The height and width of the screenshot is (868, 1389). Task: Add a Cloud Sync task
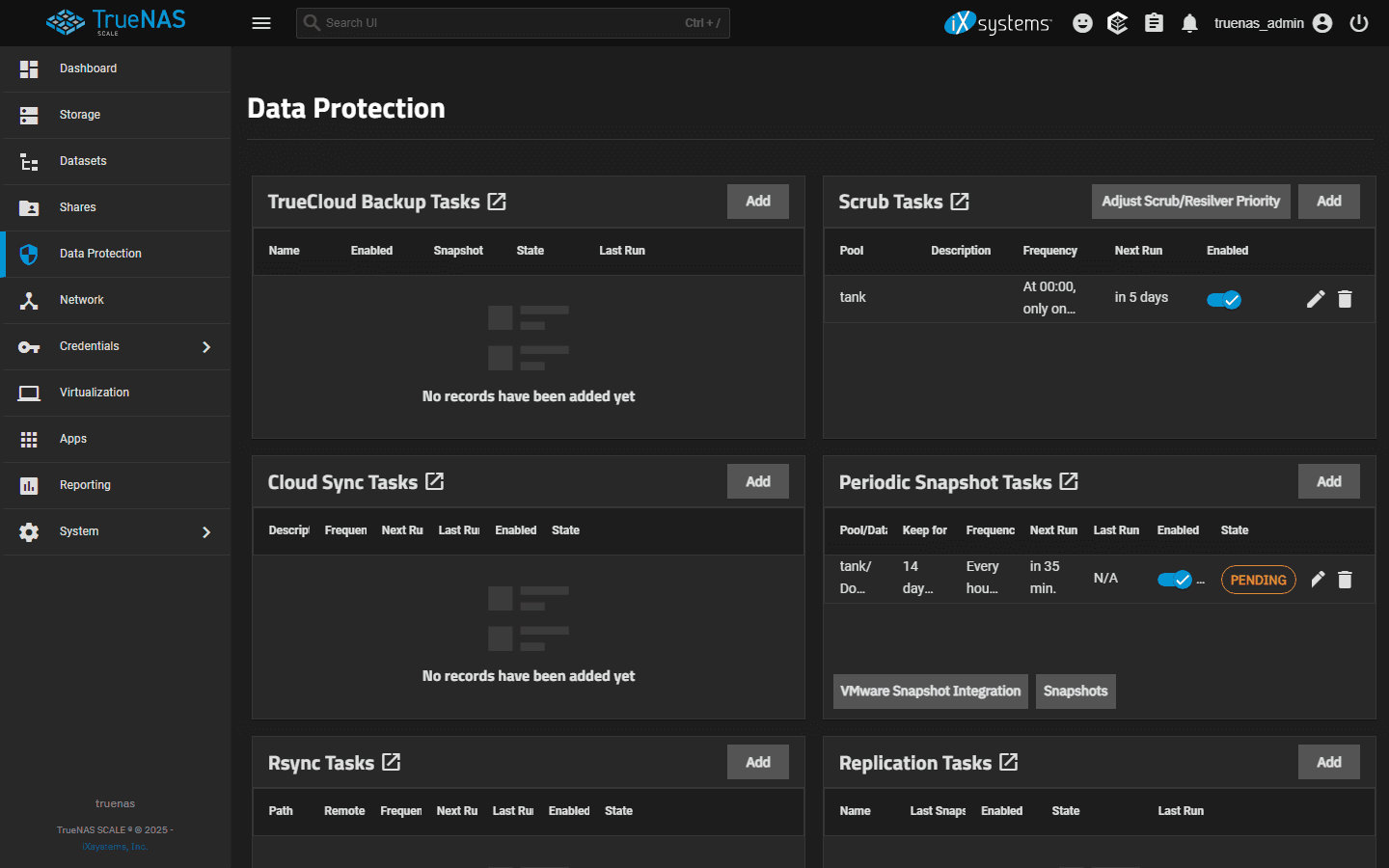tap(758, 481)
